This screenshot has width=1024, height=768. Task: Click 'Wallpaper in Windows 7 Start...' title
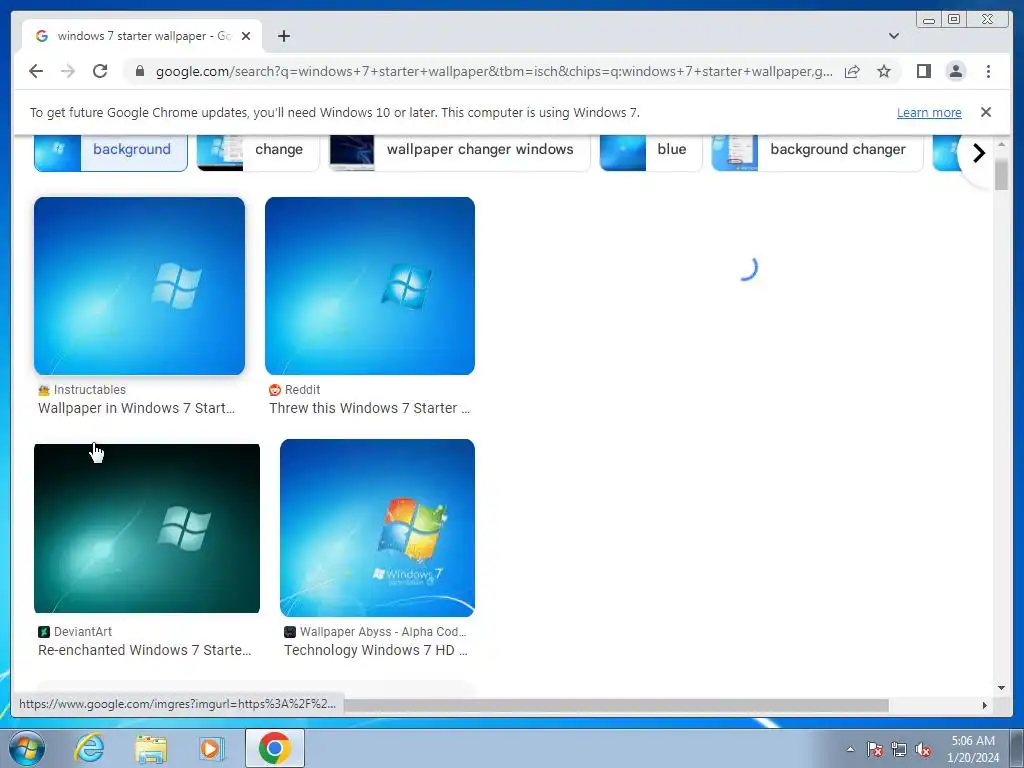[136, 408]
